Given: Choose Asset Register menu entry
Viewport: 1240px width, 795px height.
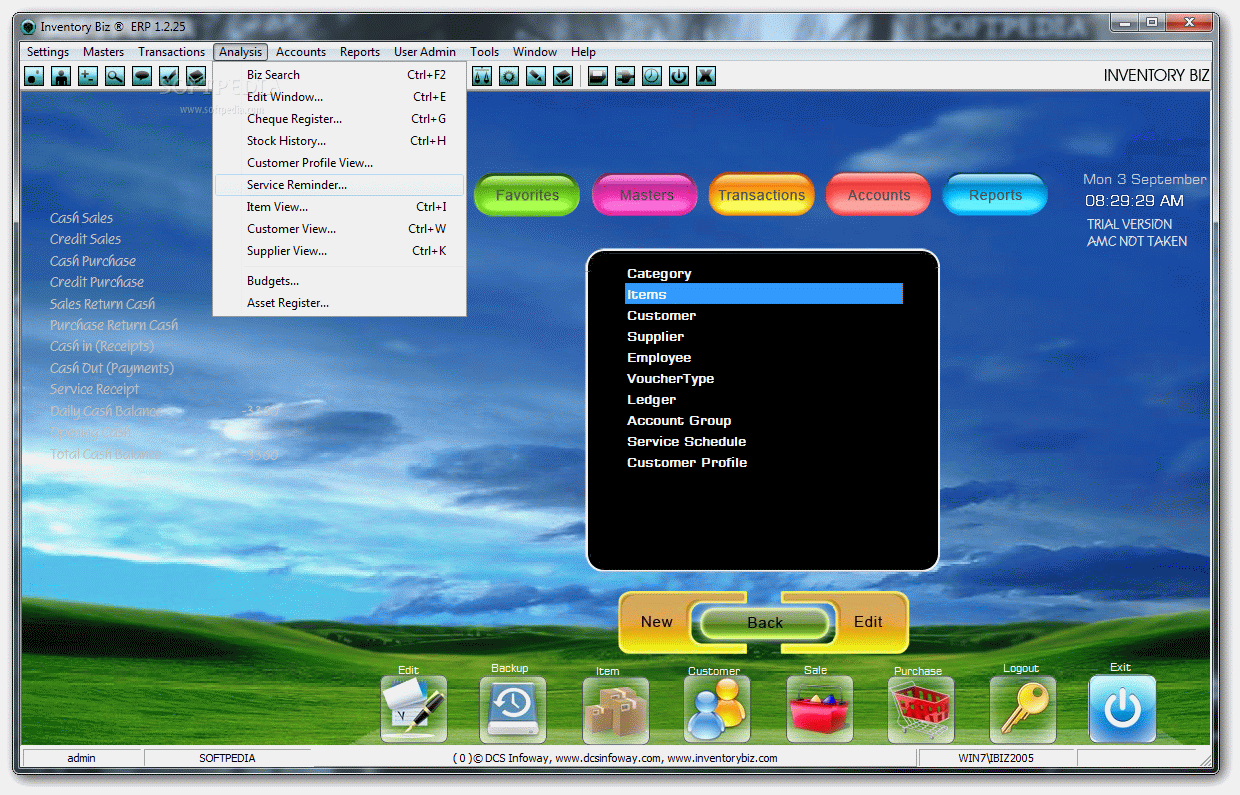Looking at the screenshot, I should (x=339, y=303).
